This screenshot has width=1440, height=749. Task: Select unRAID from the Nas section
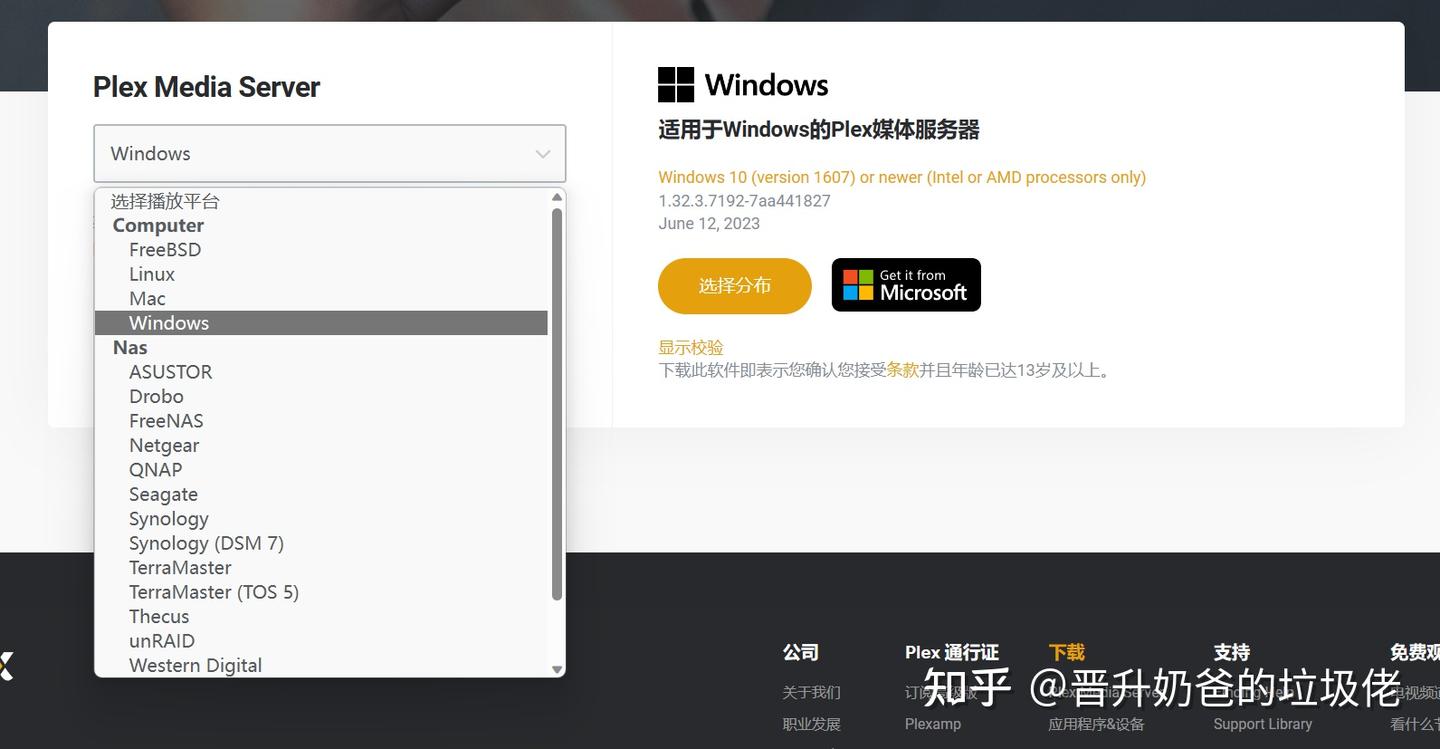(162, 640)
